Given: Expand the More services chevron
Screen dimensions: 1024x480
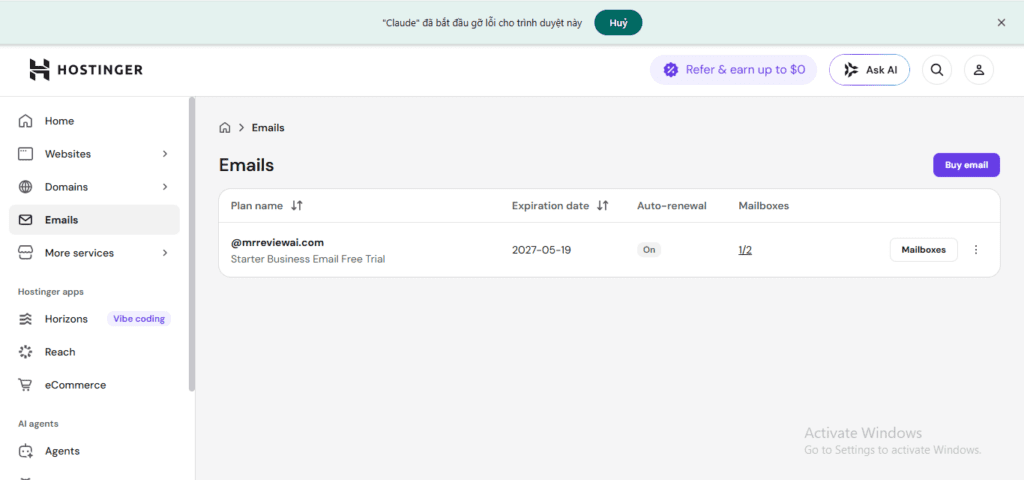Looking at the screenshot, I should tap(165, 253).
